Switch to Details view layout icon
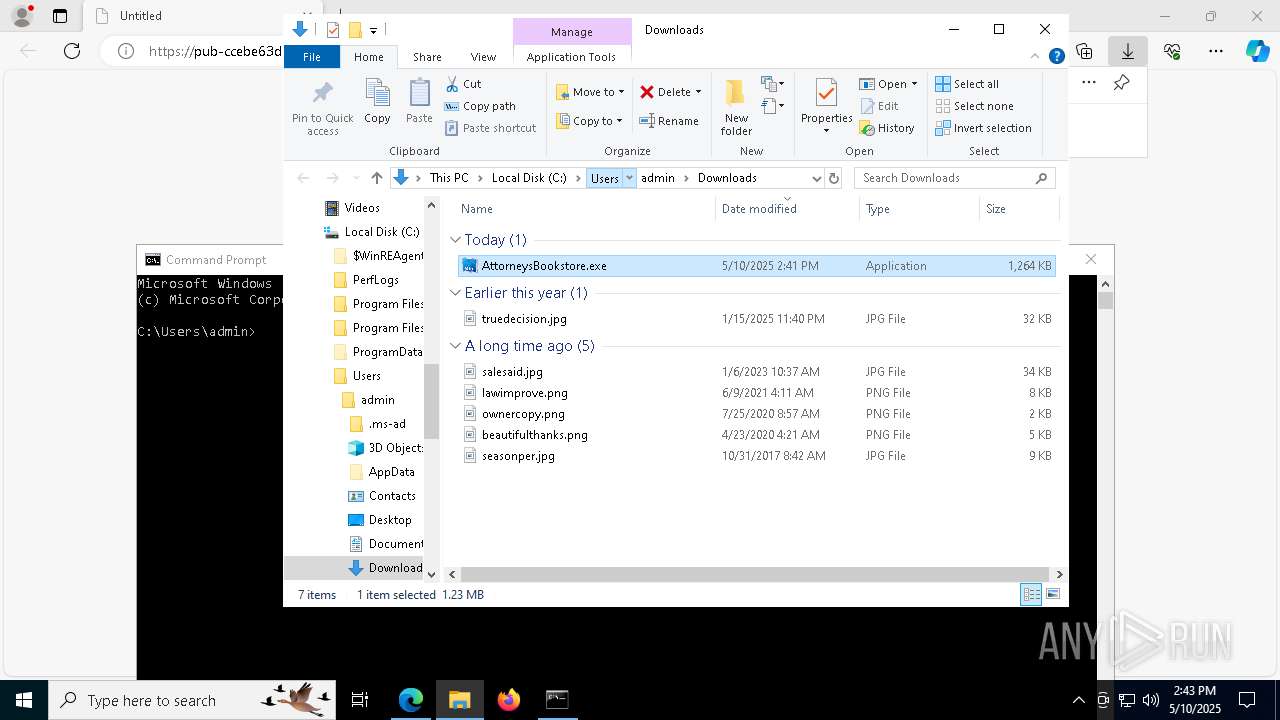This screenshot has width=1280, height=720. point(1031,595)
